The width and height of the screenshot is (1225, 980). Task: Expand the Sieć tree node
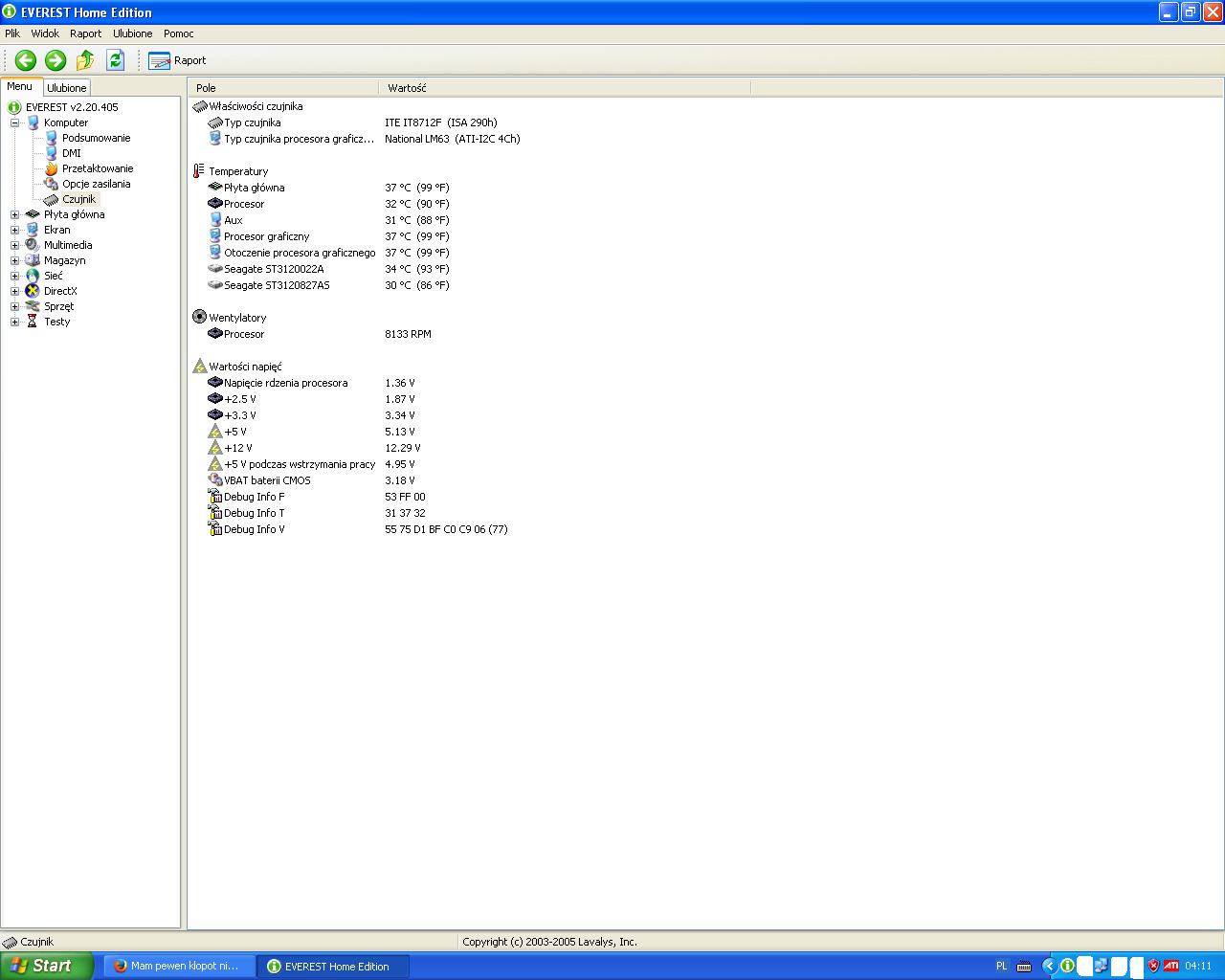(14, 276)
